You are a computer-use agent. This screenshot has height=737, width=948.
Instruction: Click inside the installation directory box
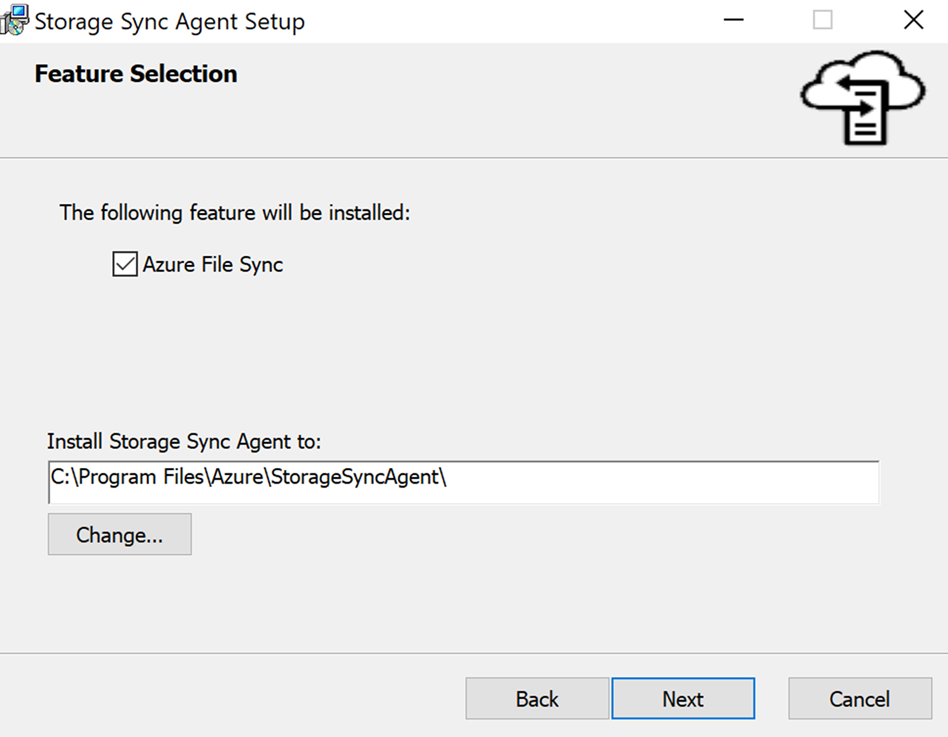463,481
